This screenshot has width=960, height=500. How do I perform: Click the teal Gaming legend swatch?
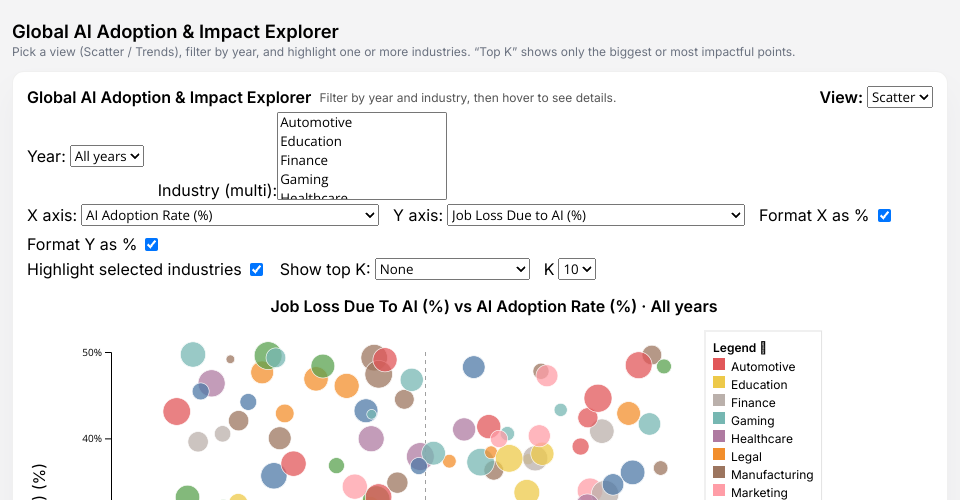(x=719, y=421)
